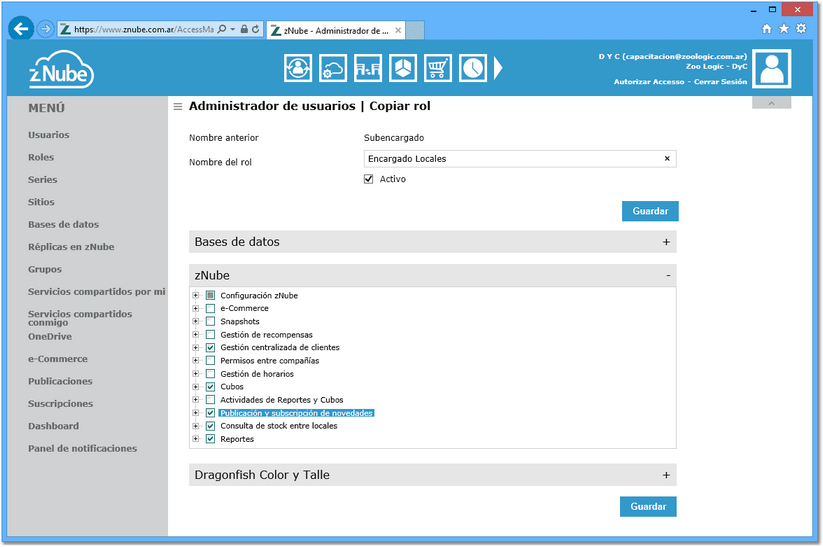This screenshot has width=823, height=547.
Task: Select Publicación y subscripción de novedades item
Action: tap(297, 413)
